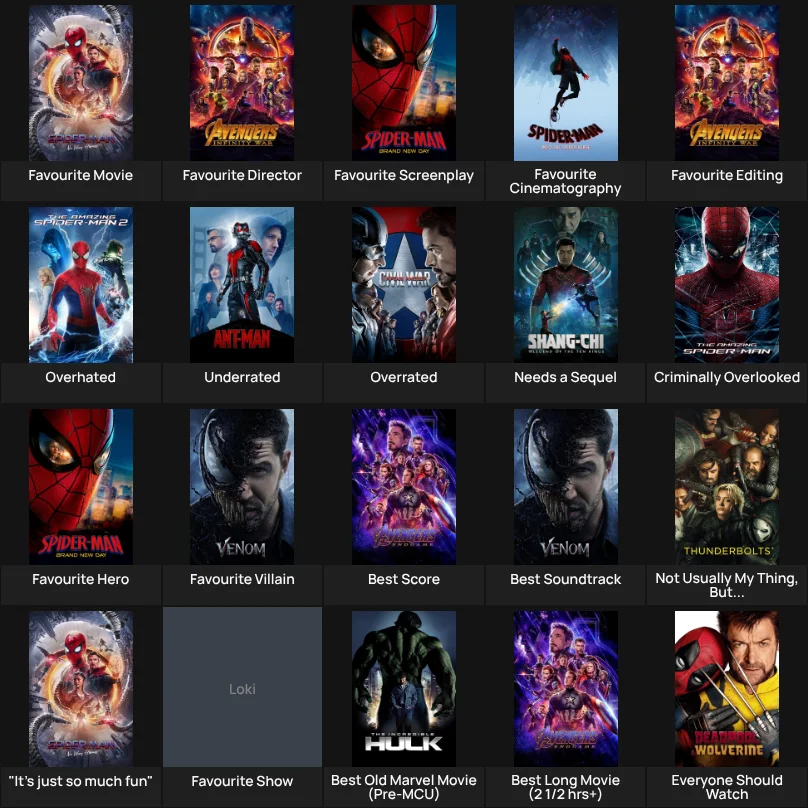Open the Favourite Villain Venom poster

(x=242, y=487)
